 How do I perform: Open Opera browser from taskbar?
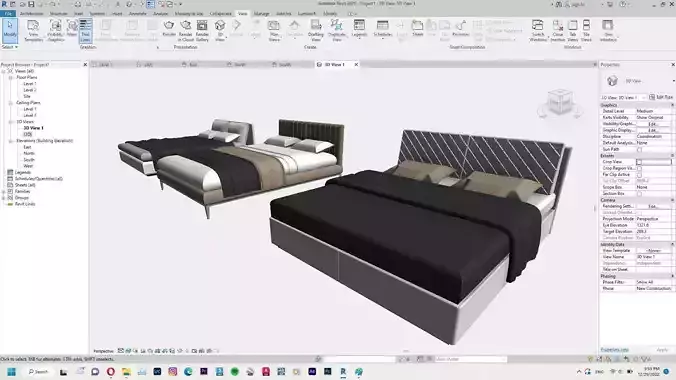(x=110, y=371)
